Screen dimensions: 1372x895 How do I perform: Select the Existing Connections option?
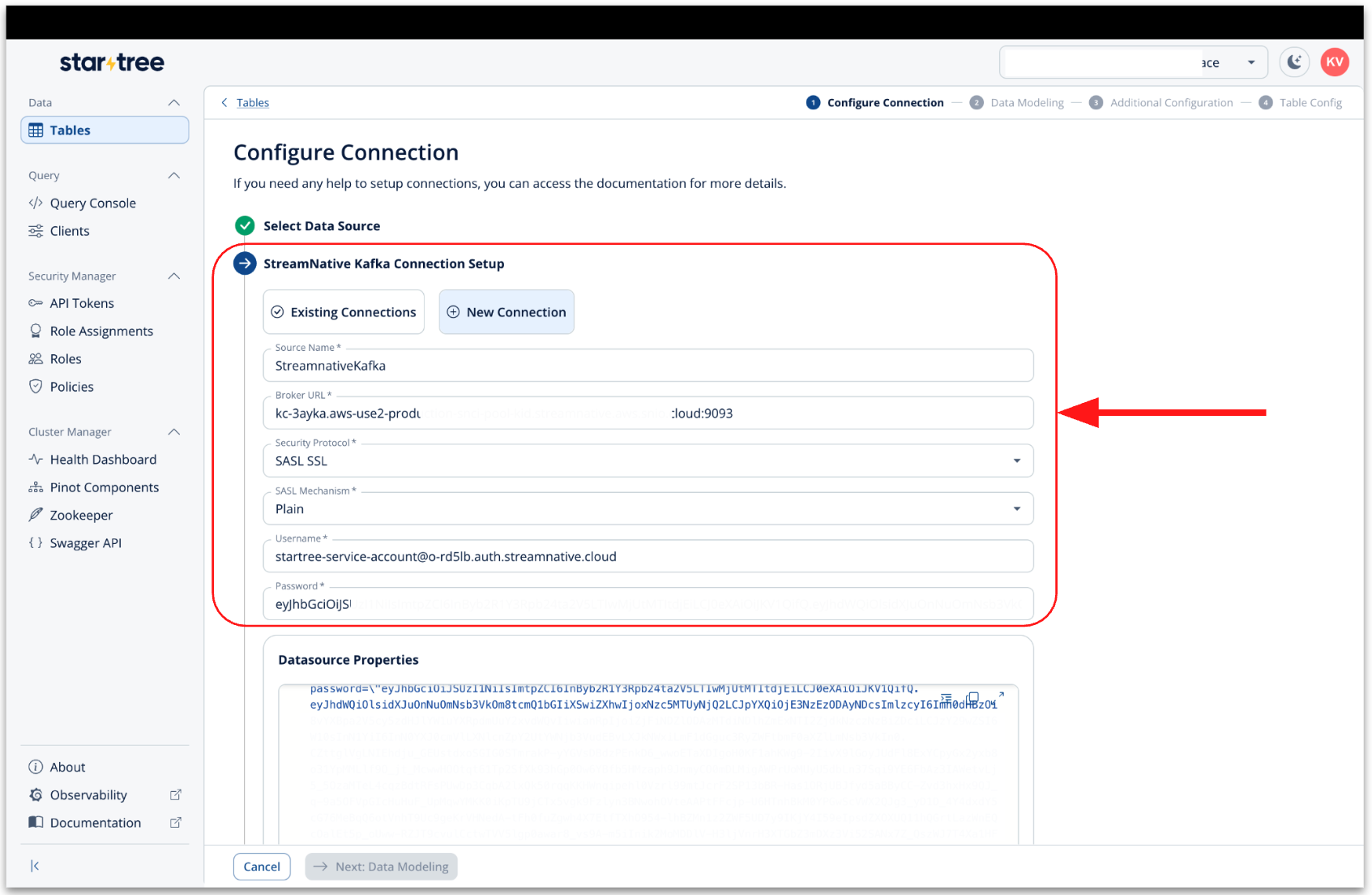point(344,312)
